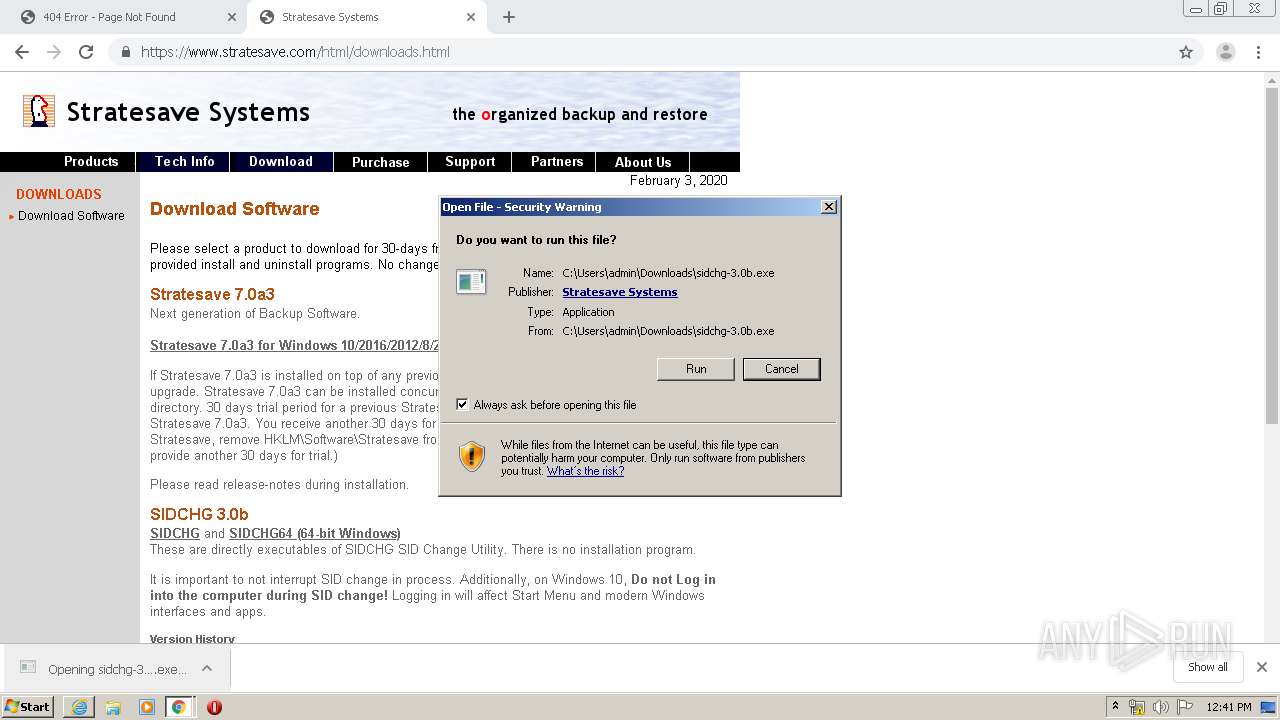Click the application file icon in dialog

coord(471,282)
